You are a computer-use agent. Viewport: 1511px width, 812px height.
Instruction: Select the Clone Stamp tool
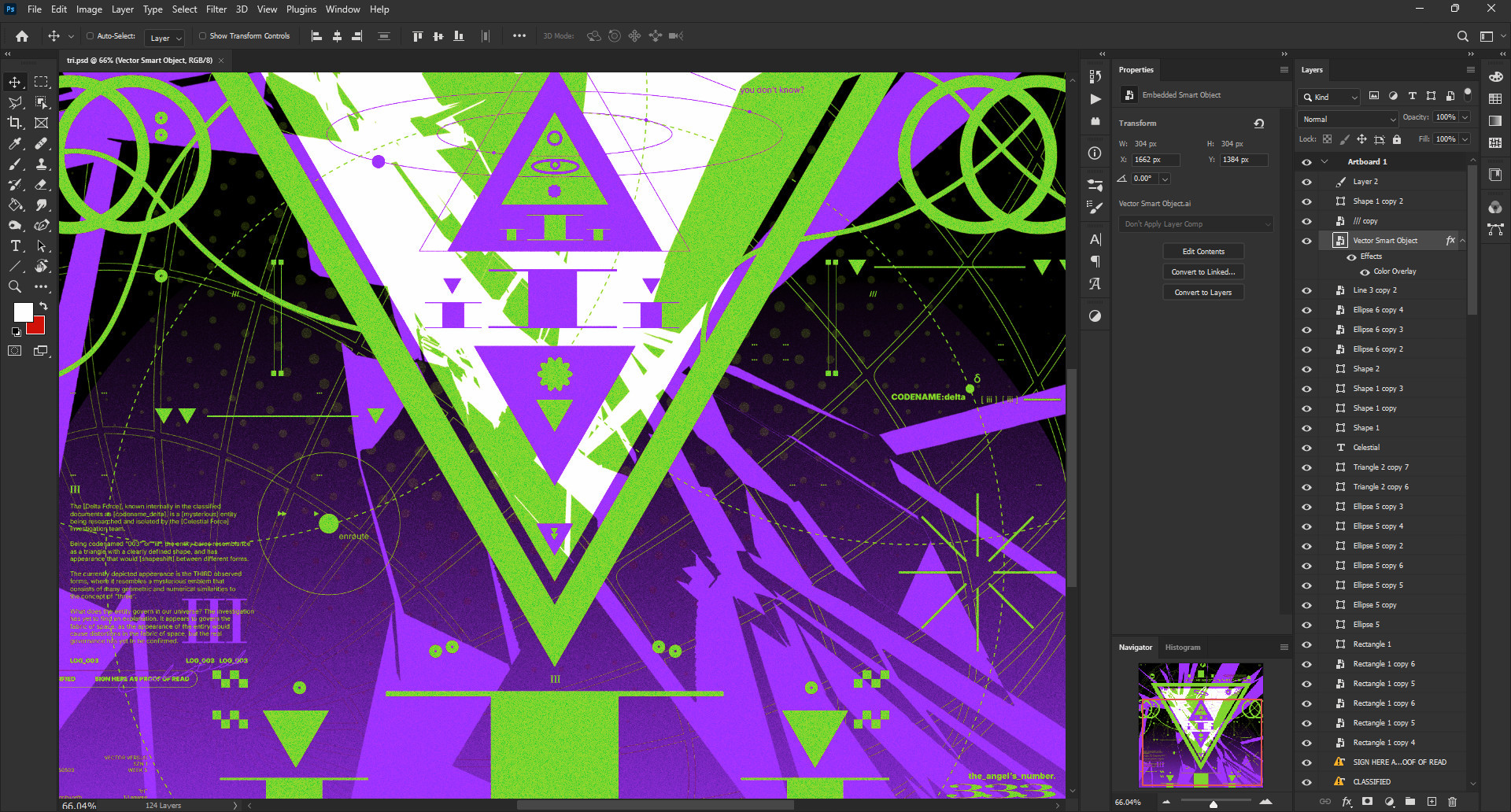pos(41,164)
